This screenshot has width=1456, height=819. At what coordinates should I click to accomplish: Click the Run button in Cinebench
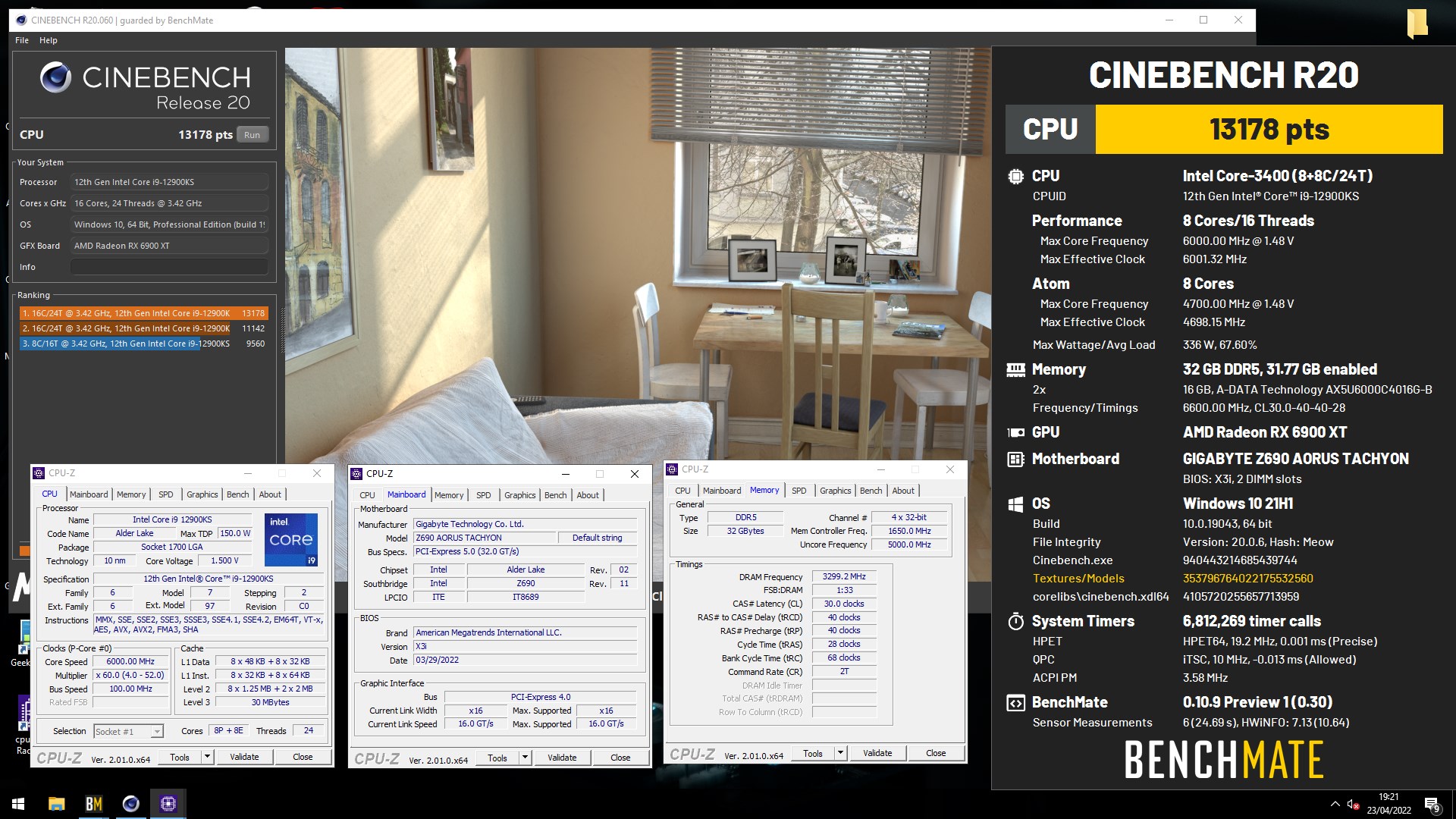pyautogui.click(x=253, y=135)
